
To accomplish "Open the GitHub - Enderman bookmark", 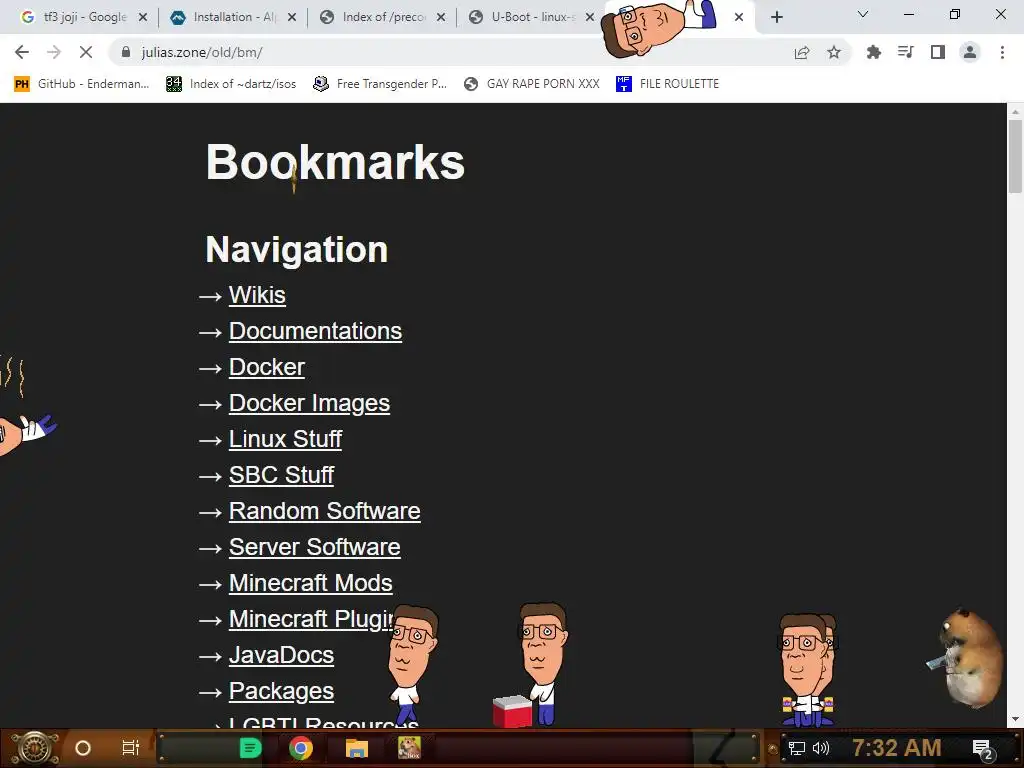I will pos(82,84).
